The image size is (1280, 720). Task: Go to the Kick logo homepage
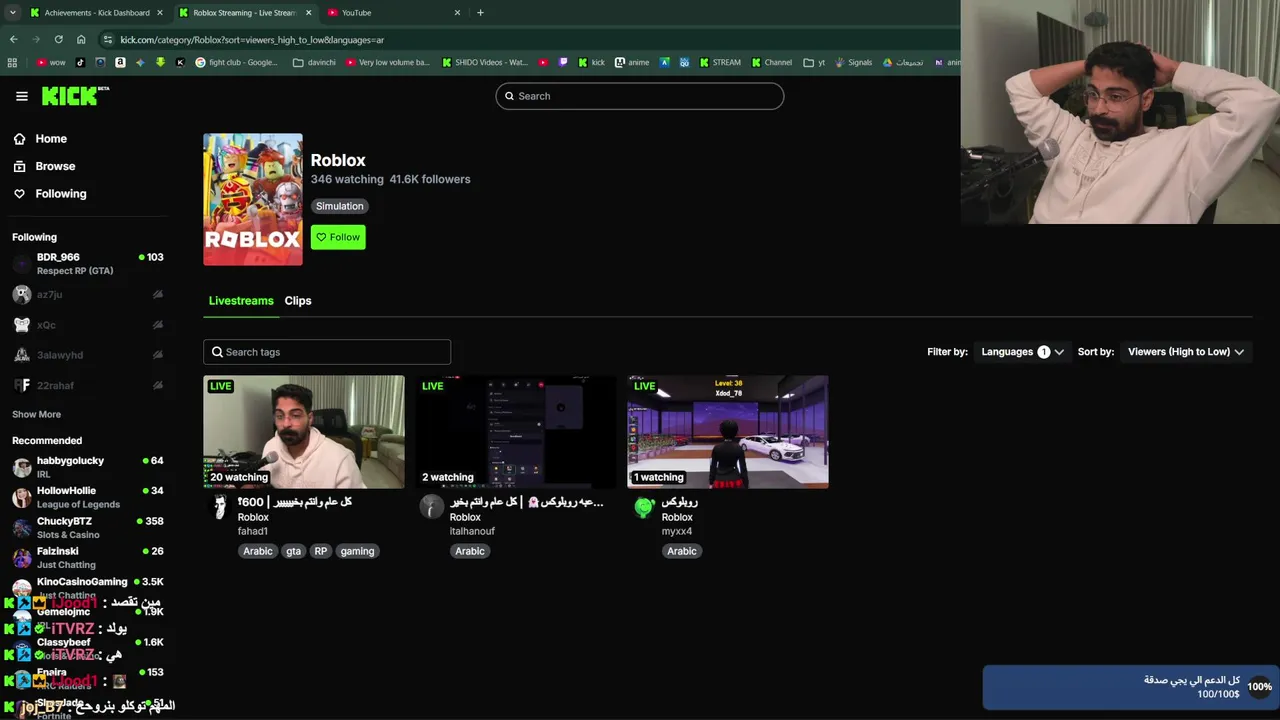tap(75, 96)
